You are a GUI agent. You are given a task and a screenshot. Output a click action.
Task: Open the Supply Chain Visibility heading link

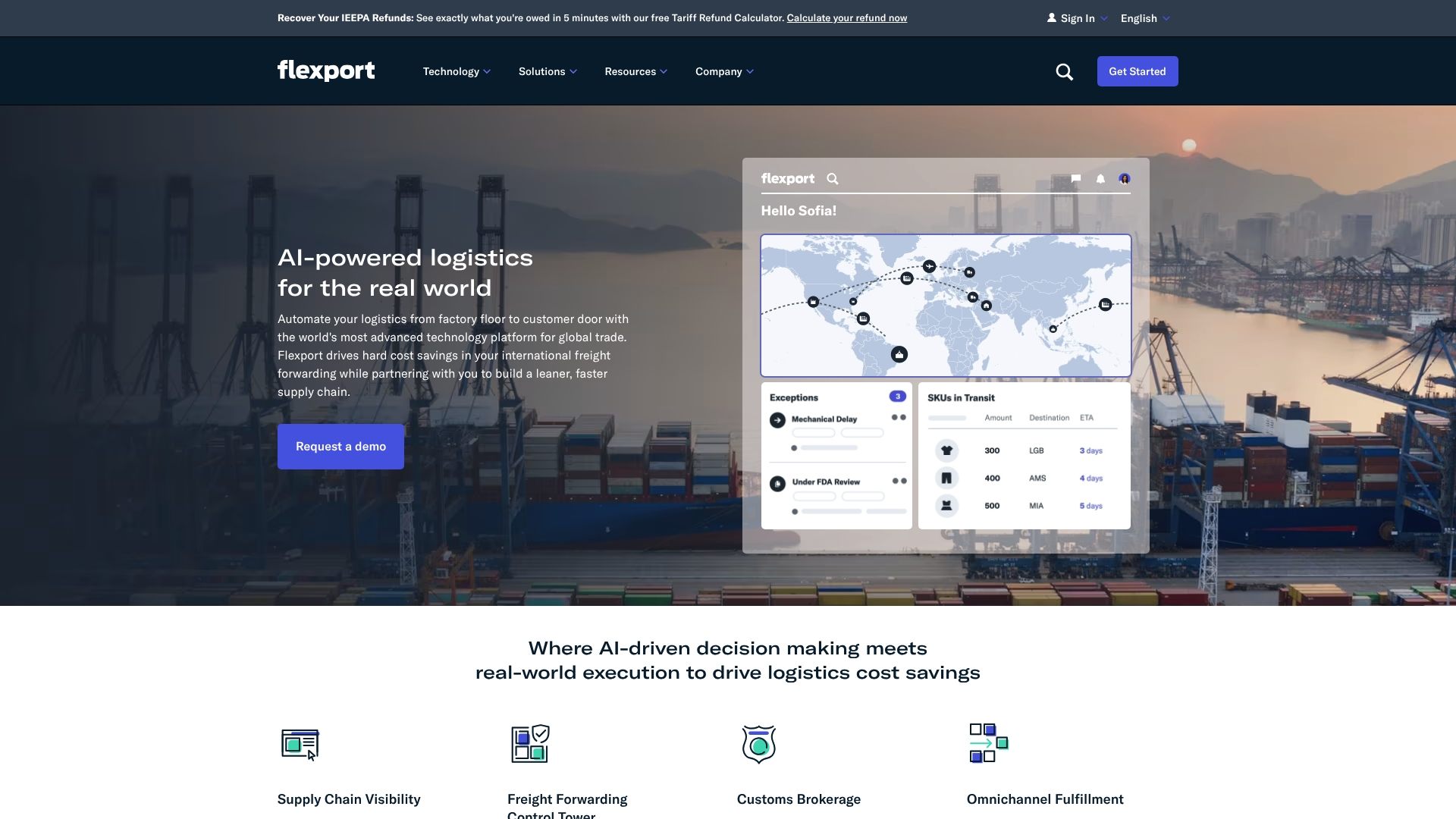pos(349,799)
